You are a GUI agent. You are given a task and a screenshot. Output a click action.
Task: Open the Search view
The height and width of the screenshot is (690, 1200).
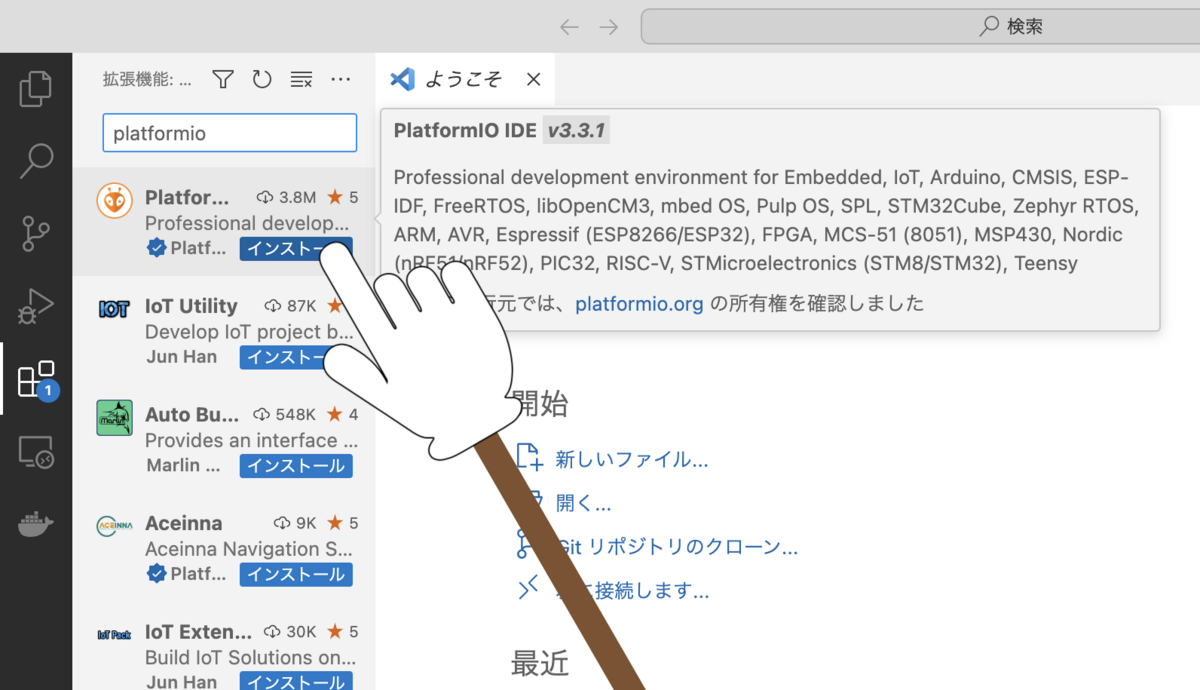36,160
